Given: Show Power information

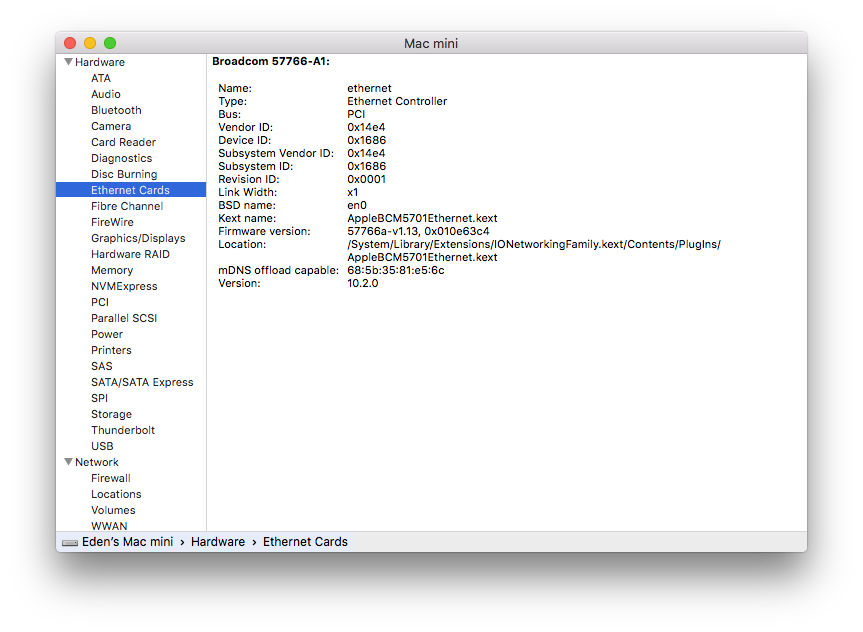Looking at the screenshot, I should coord(107,334).
